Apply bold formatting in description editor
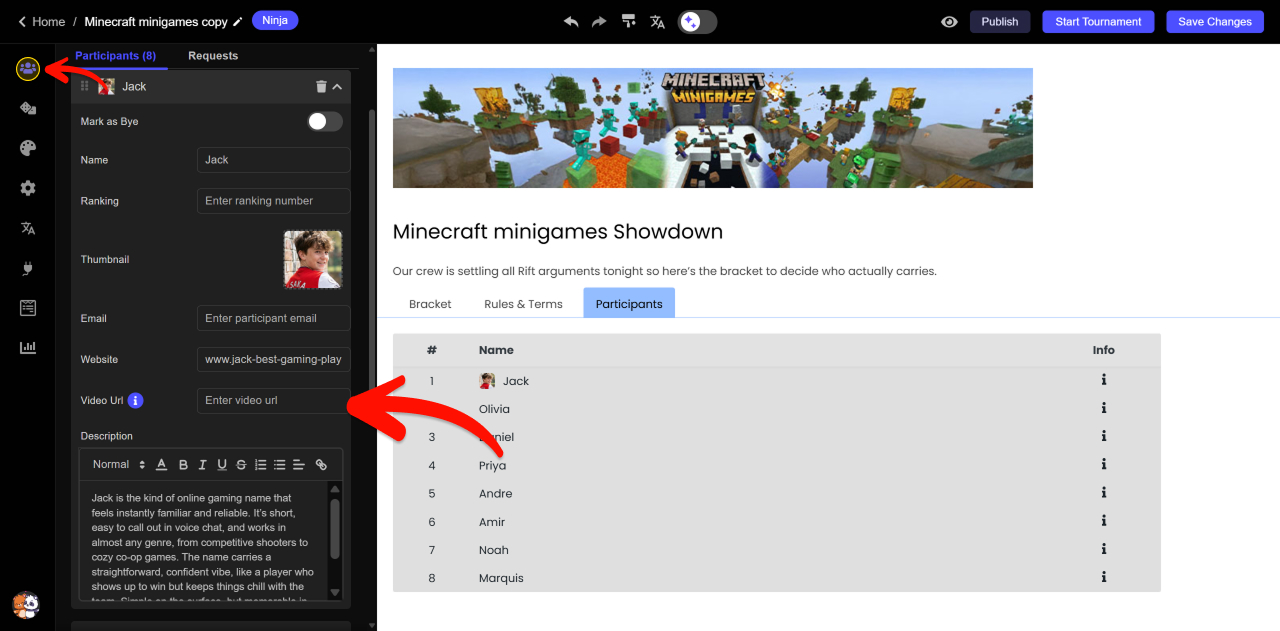This screenshot has height=631, width=1280. tap(183, 465)
